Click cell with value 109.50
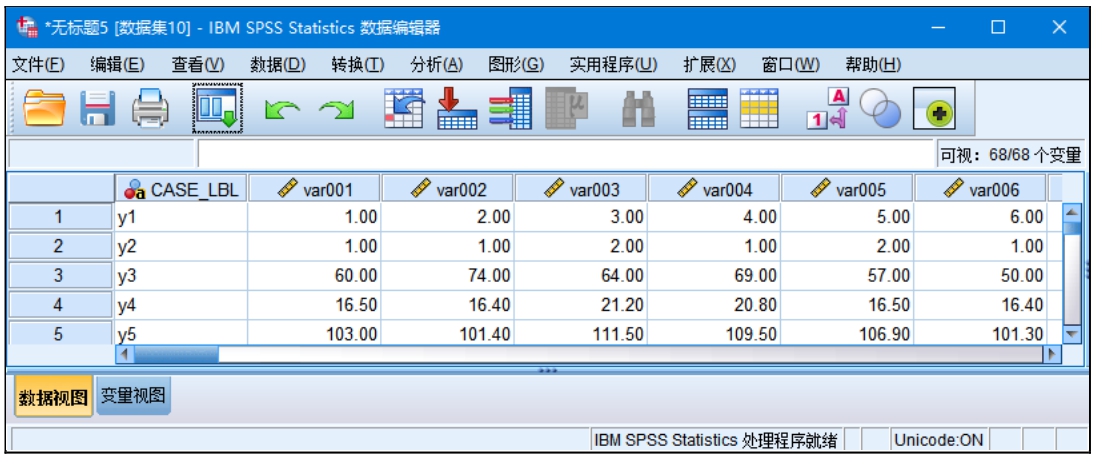This screenshot has width=1103, height=465. click(714, 334)
